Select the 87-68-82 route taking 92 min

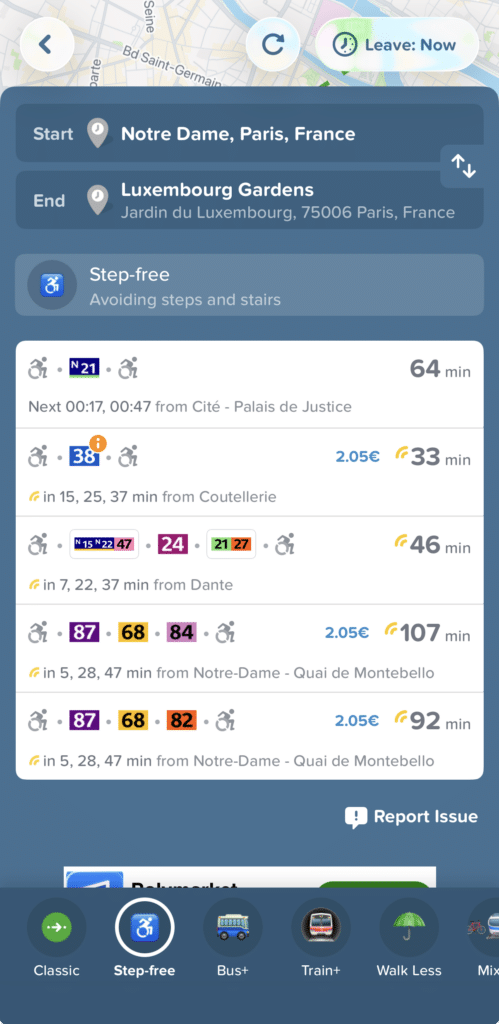pyautogui.click(x=250, y=736)
